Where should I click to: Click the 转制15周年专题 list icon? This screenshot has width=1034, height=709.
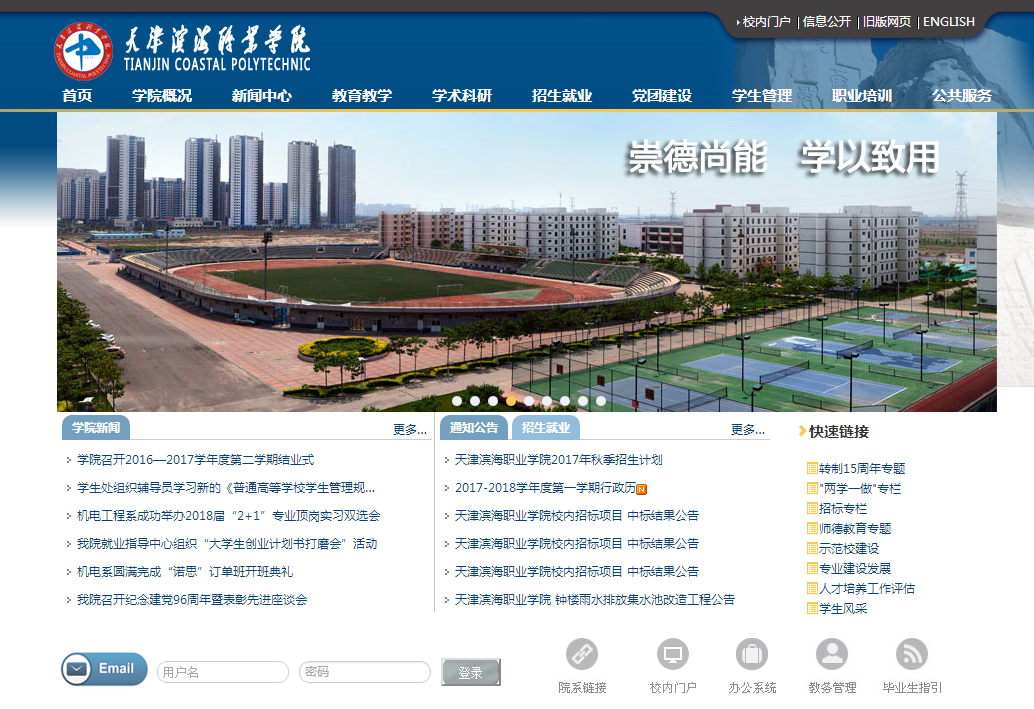(812, 469)
